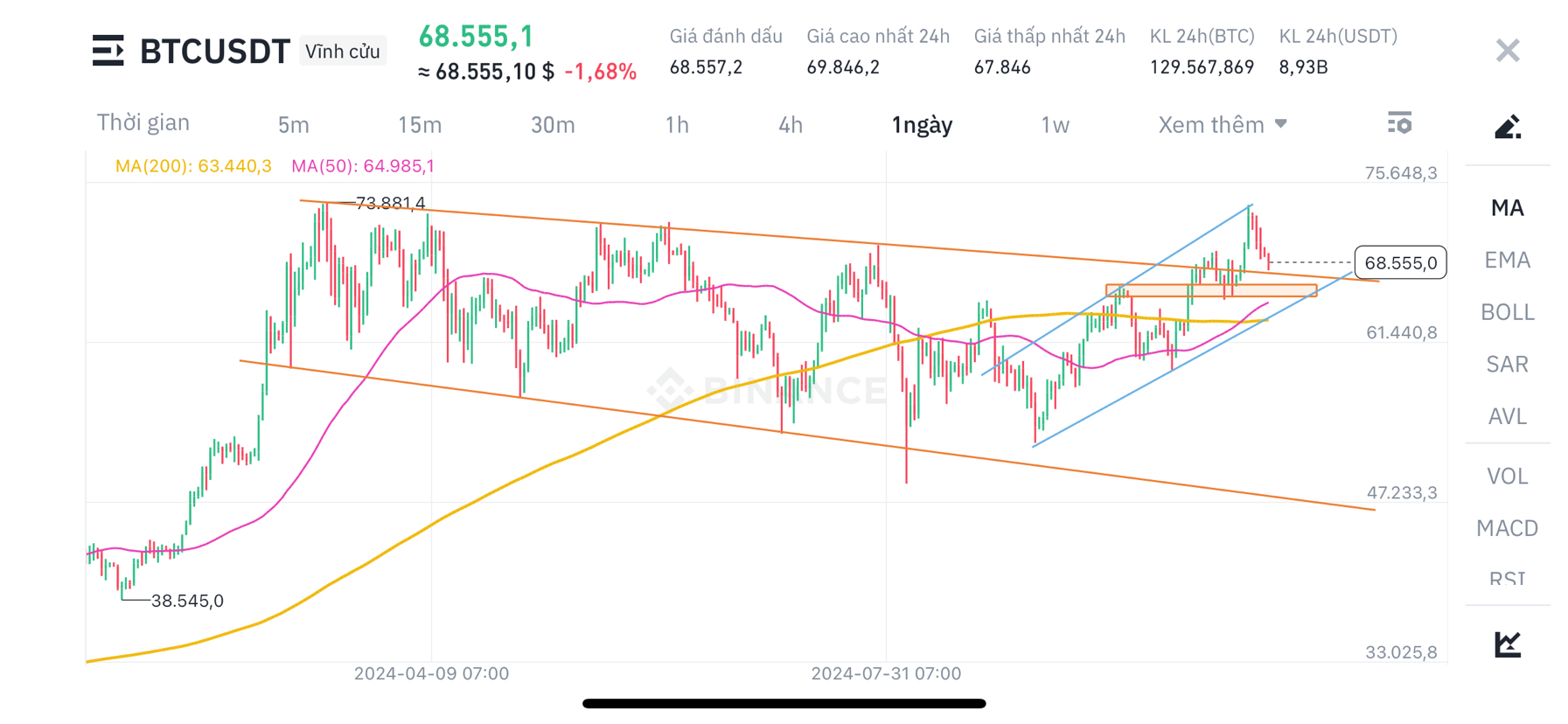
Task: Enable the MACD indicator
Action: (1507, 528)
